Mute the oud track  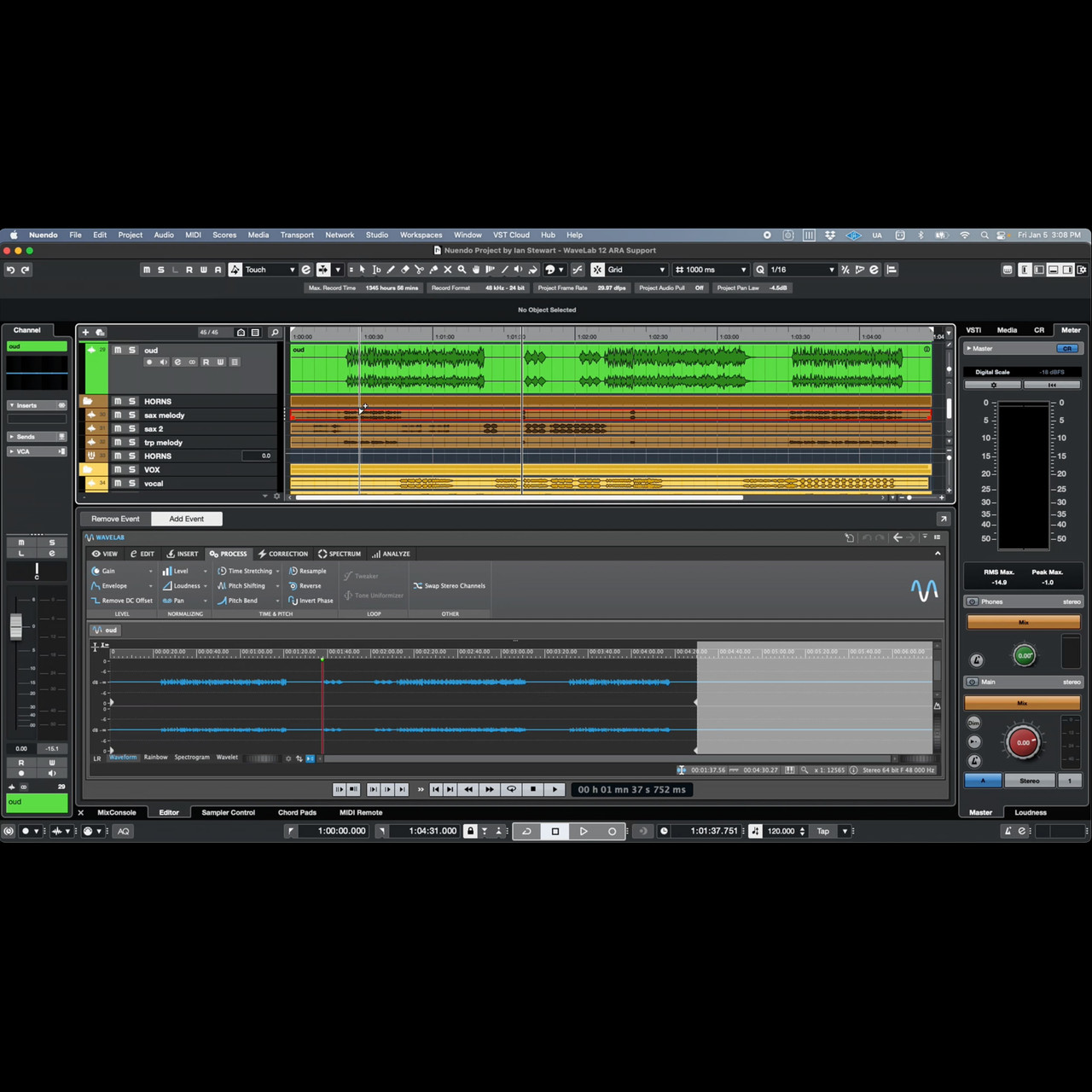click(x=118, y=350)
